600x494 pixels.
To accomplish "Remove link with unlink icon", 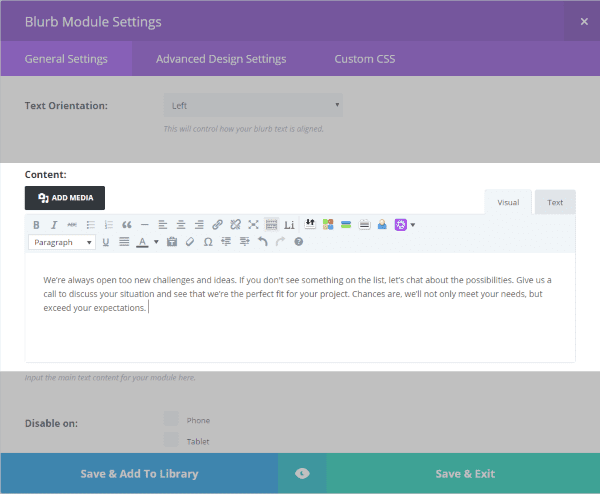I will click(235, 225).
